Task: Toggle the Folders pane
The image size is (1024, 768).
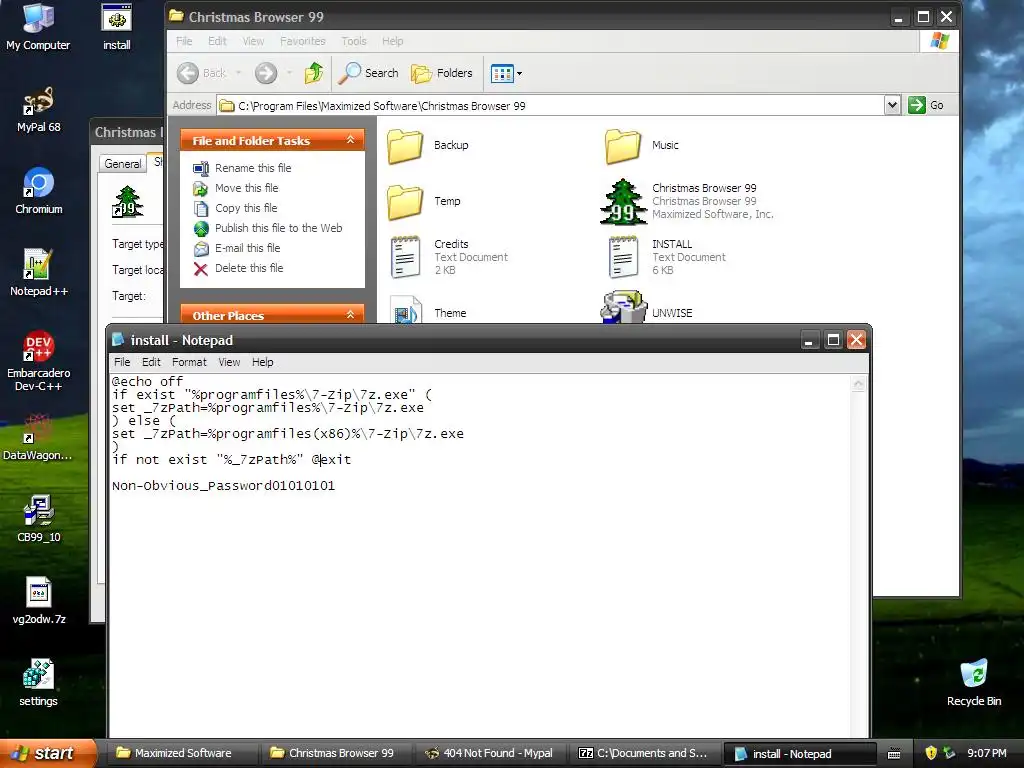Action: (442, 73)
